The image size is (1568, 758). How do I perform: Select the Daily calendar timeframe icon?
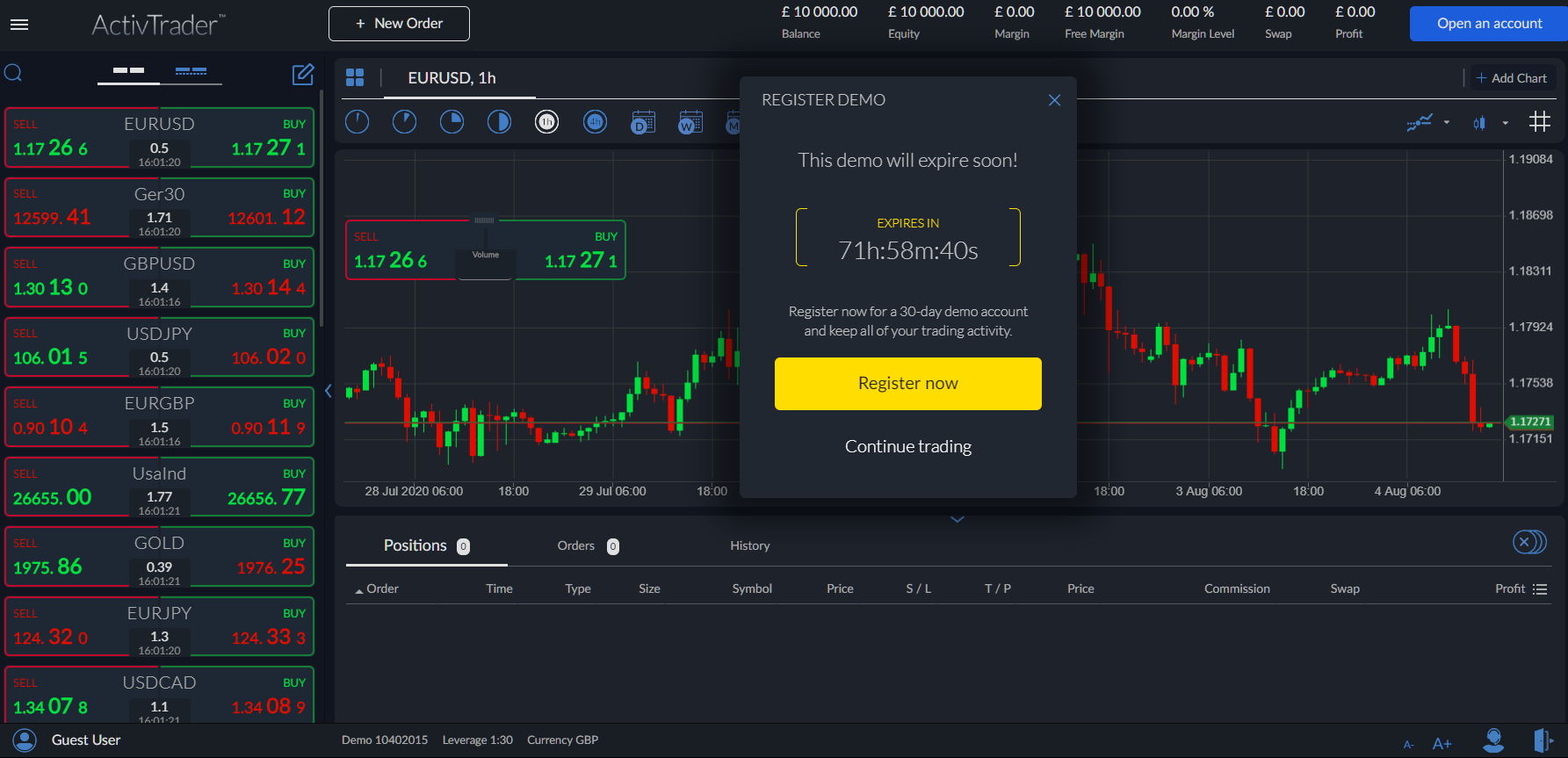tap(643, 122)
